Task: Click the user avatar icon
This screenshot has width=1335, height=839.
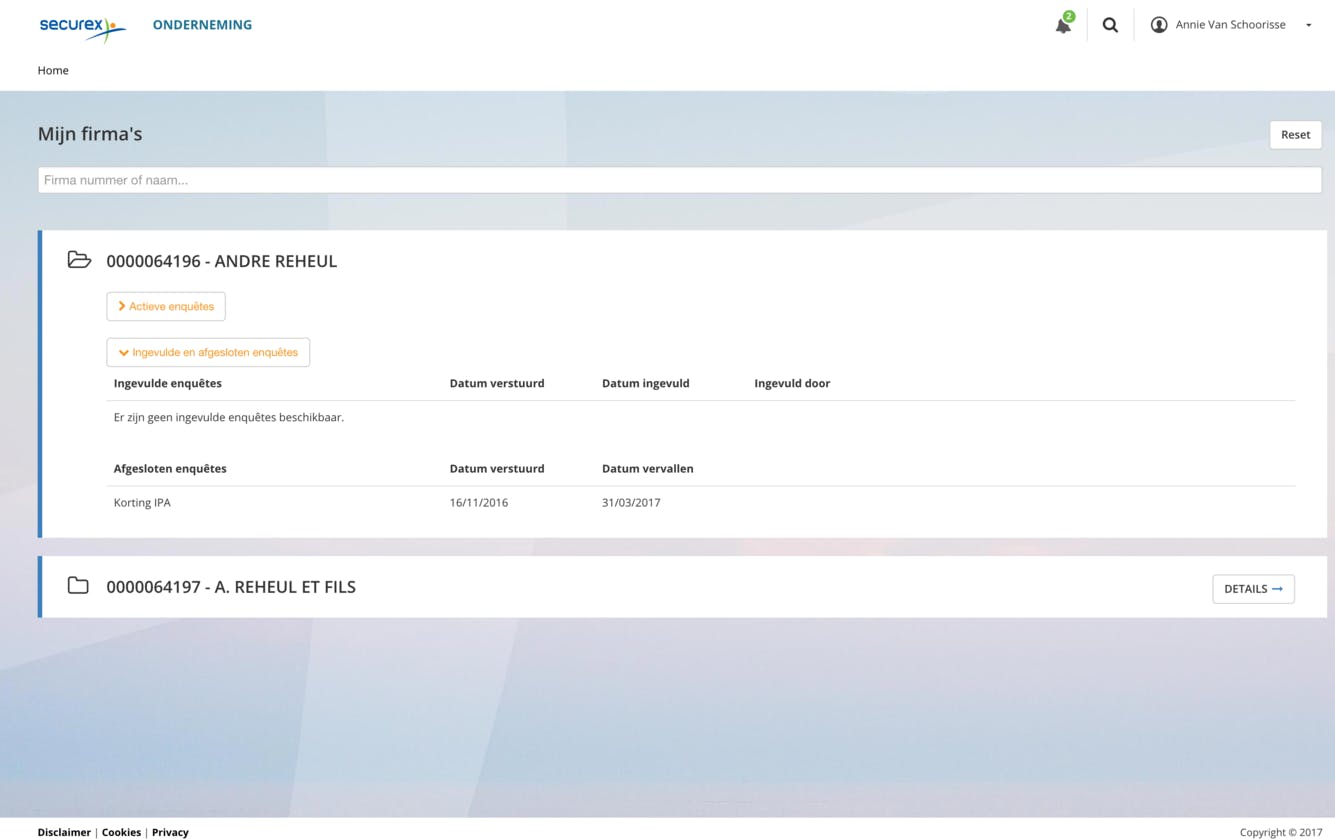Action: 1159,25
